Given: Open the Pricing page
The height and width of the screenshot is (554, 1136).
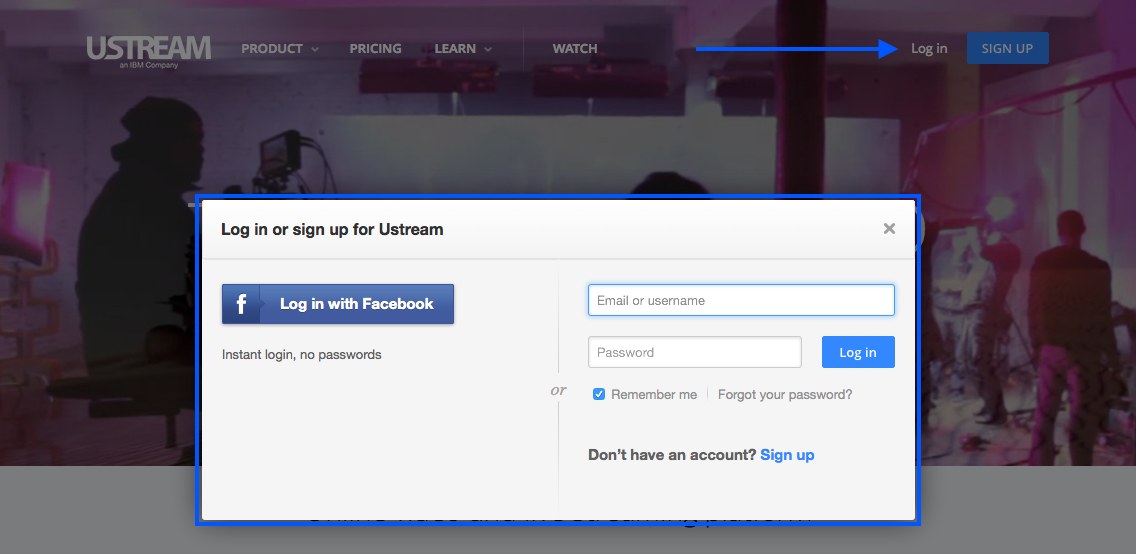Looking at the screenshot, I should point(375,49).
